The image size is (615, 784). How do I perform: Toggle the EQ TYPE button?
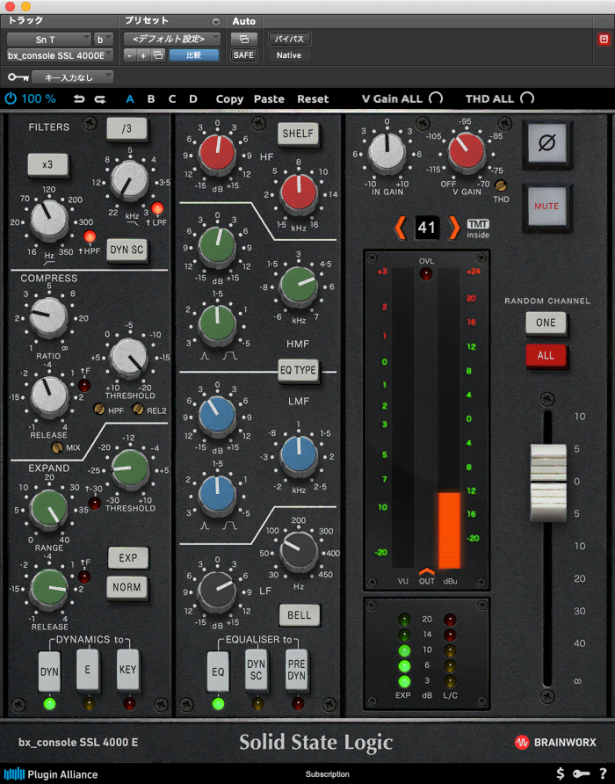(x=298, y=370)
